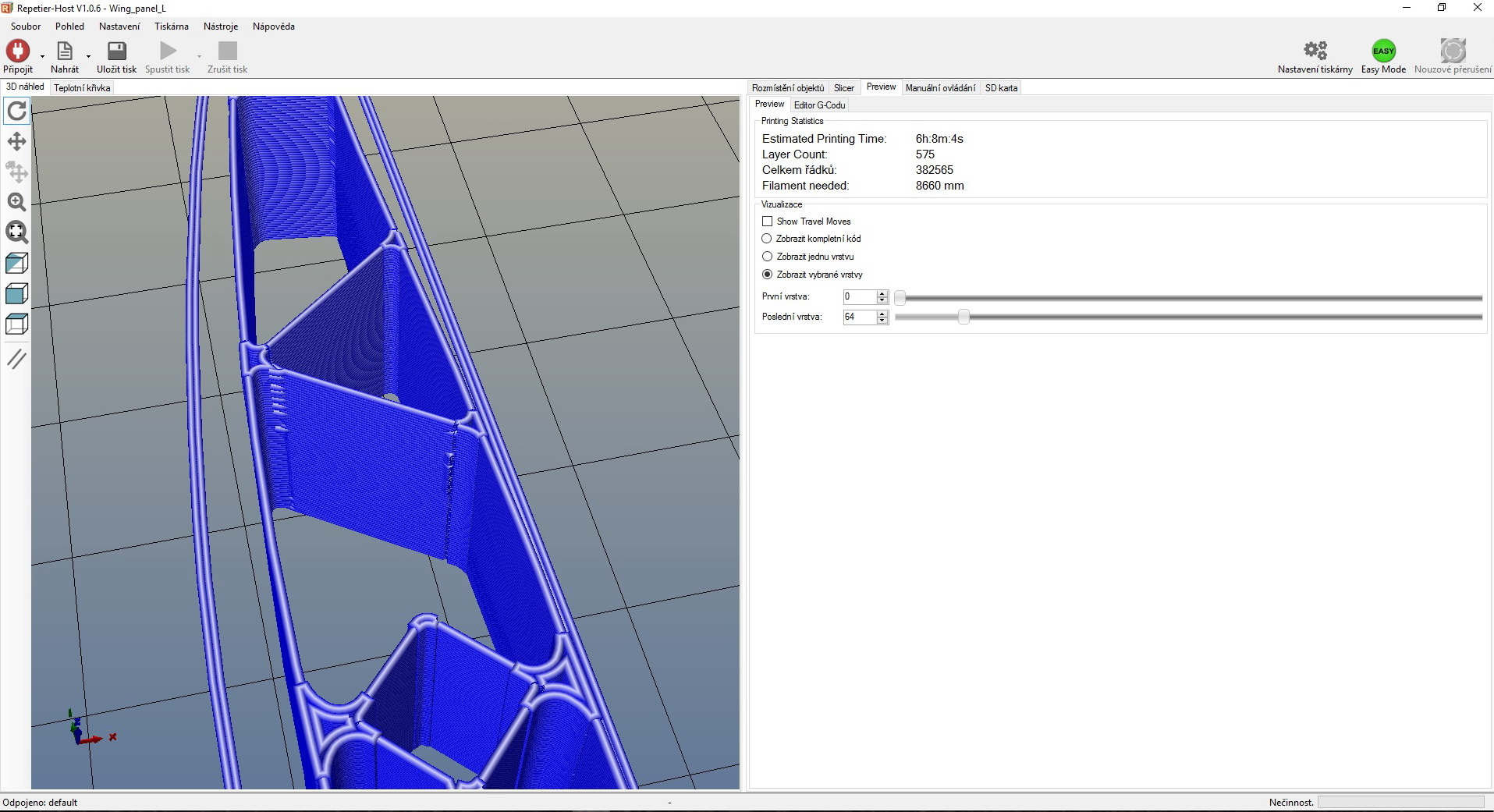Select the rotate view tool
Image resolution: width=1494 pixels, height=812 pixels.
16,112
